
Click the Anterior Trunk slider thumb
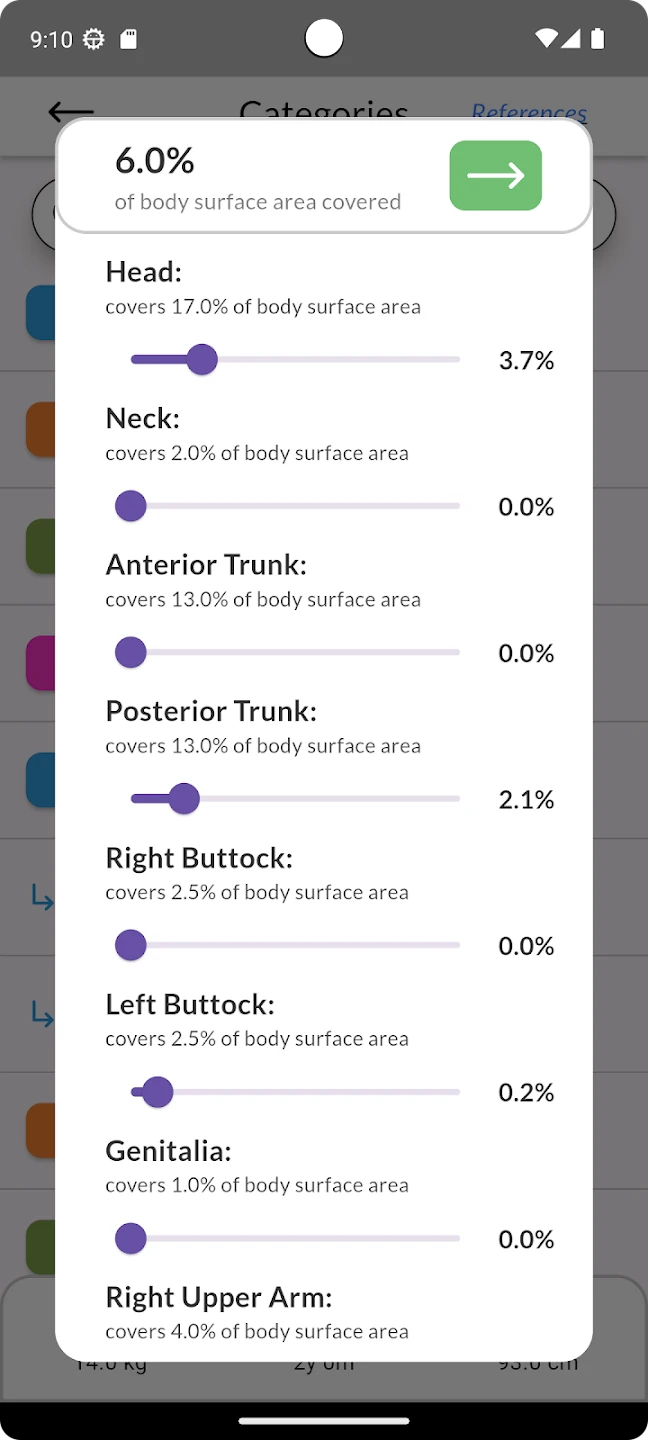(131, 653)
